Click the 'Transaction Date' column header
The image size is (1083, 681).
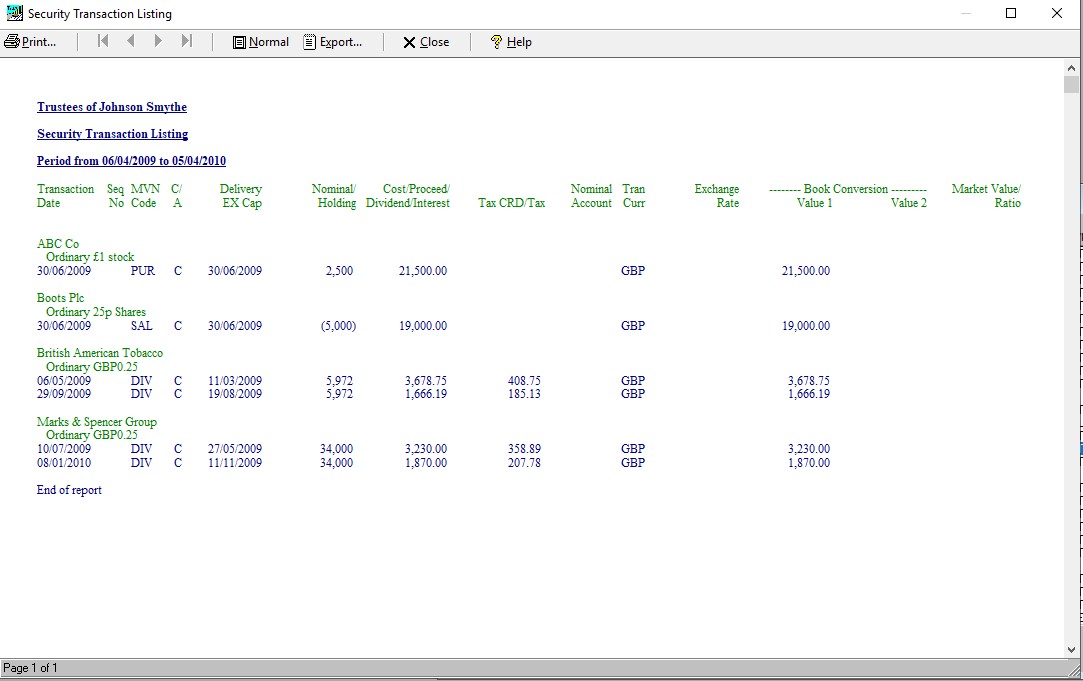tap(66, 196)
